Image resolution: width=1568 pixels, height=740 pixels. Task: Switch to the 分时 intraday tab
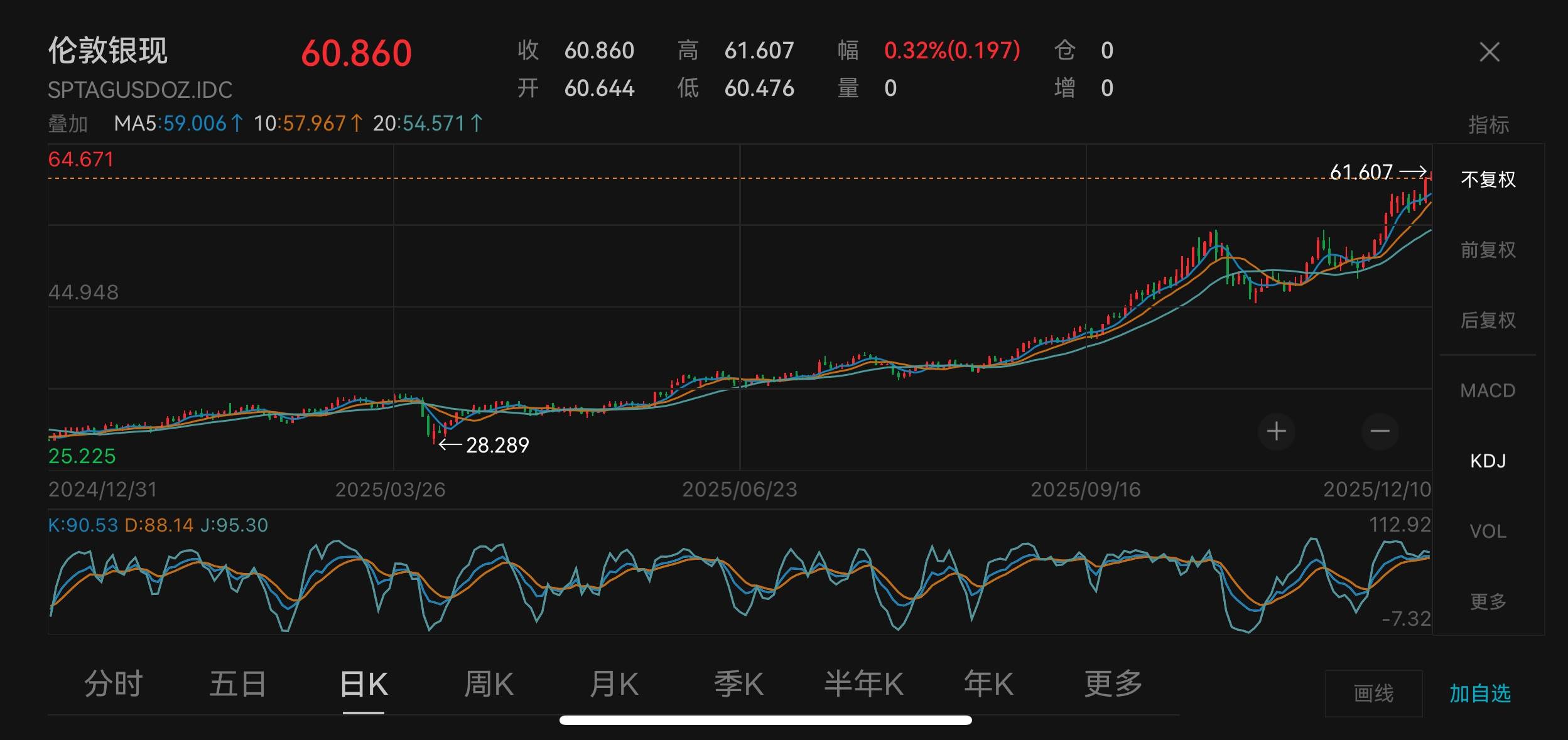(x=113, y=684)
